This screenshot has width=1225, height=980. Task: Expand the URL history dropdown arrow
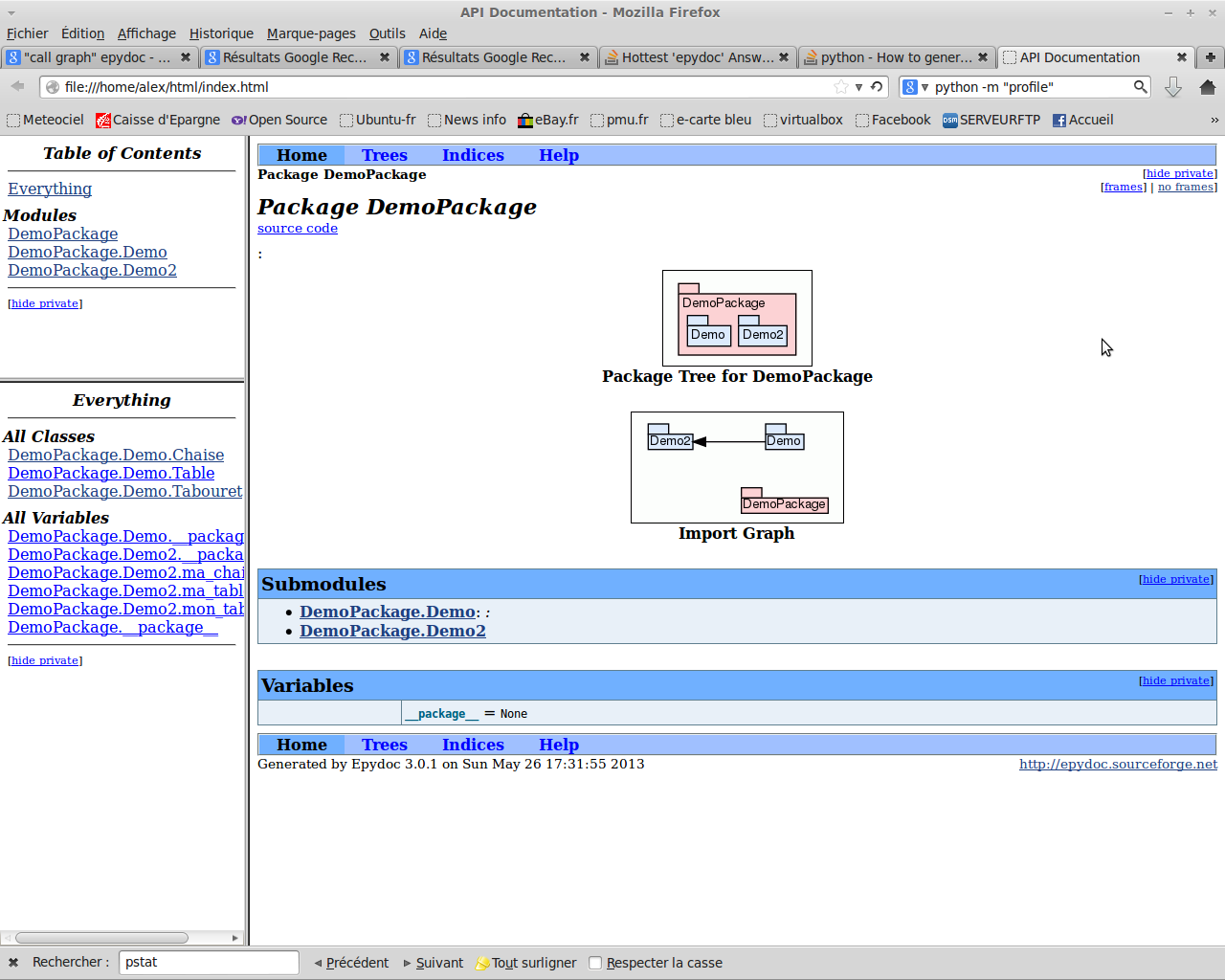(858, 87)
